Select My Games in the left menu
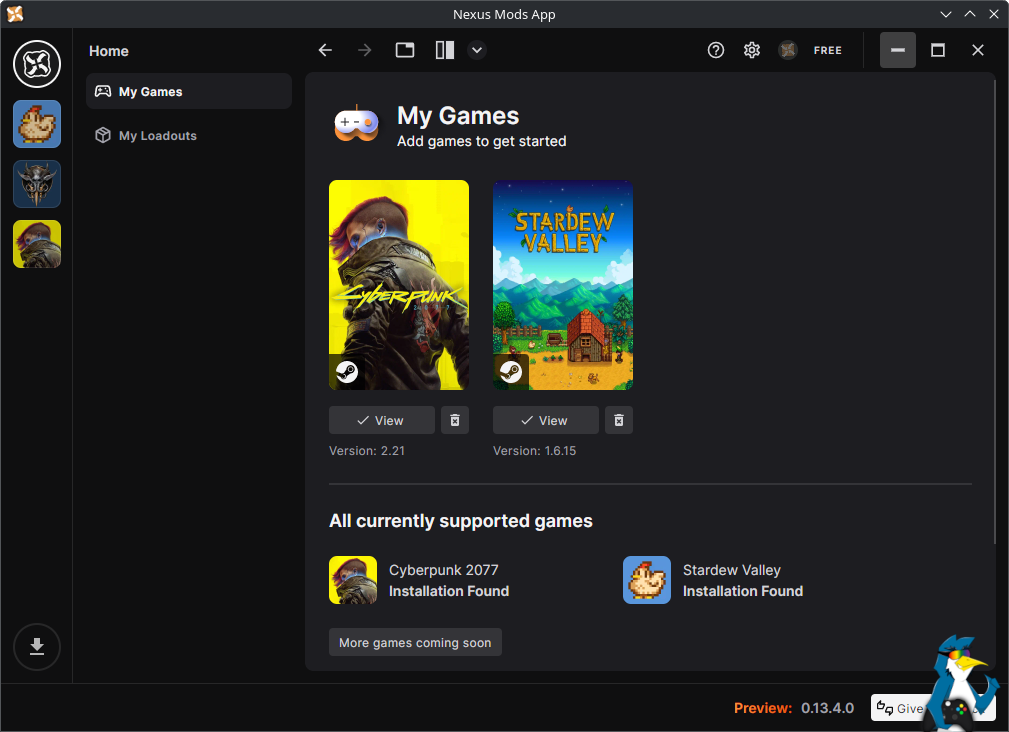The height and width of the screenshot is (732, 1009). click(x=189, y=91)
